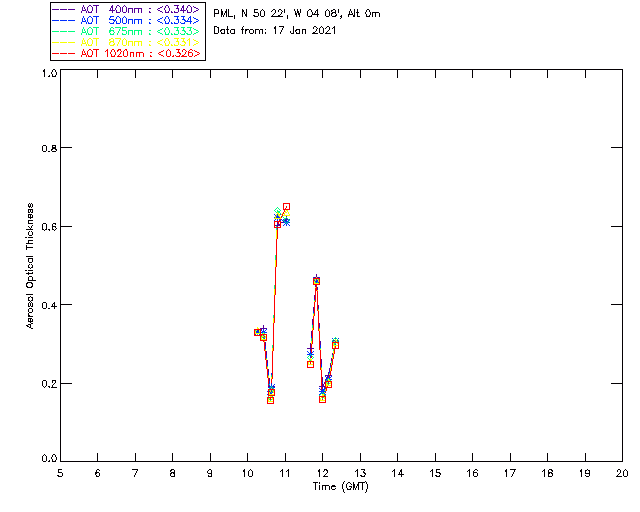The height and width of the screenshot is (512, 640).
Task: Click the 12 x-axis hour label
Action: [x=322, y=473]
